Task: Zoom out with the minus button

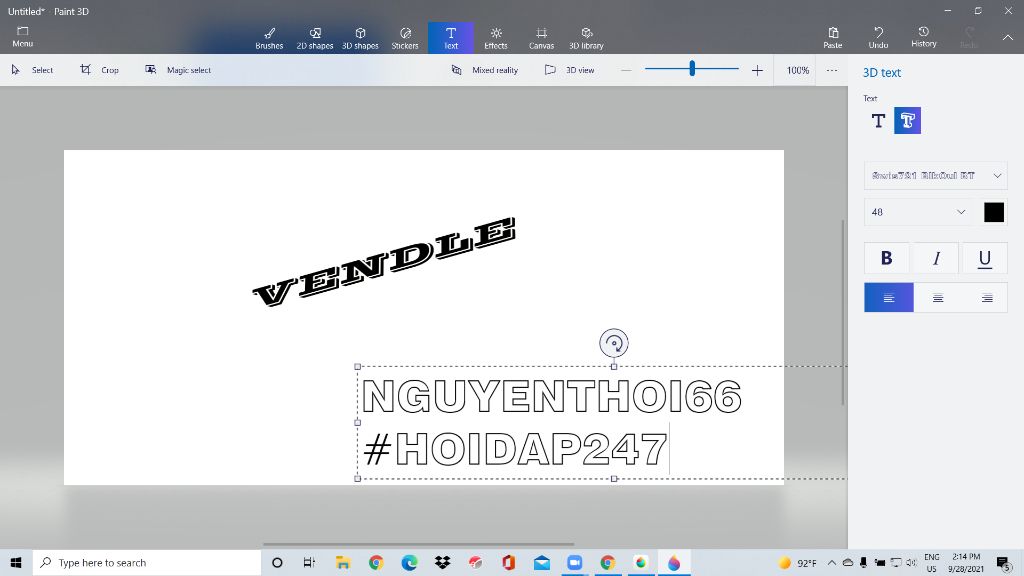Action: (x=626, y=70)
